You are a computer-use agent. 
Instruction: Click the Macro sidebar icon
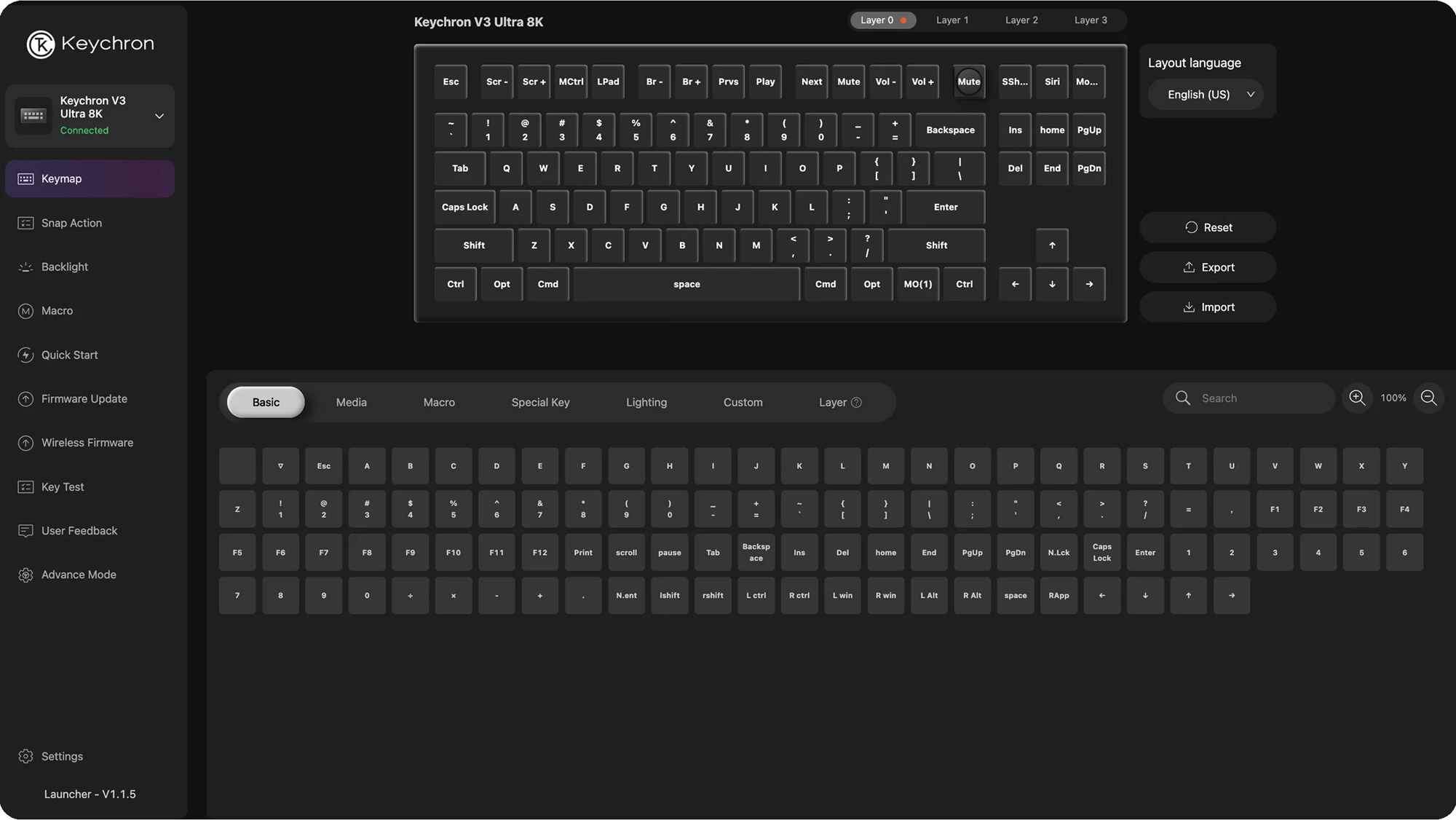[25, 311]
